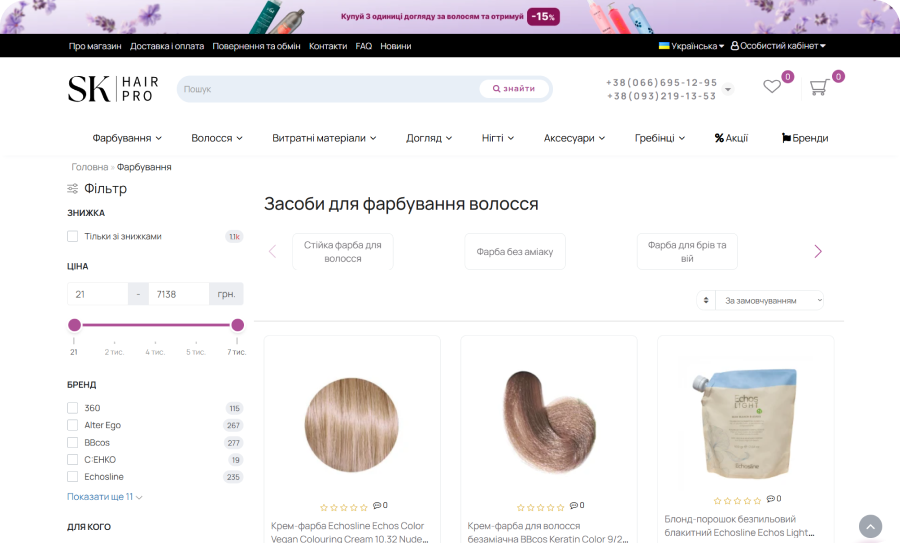Show previous category with left arrow
This screenshot has height=543, width=900.
pyautogui.click(x=273, y=251)
